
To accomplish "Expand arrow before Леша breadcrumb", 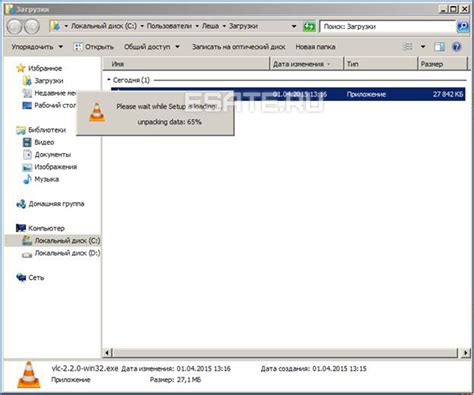I will (197, 26).
